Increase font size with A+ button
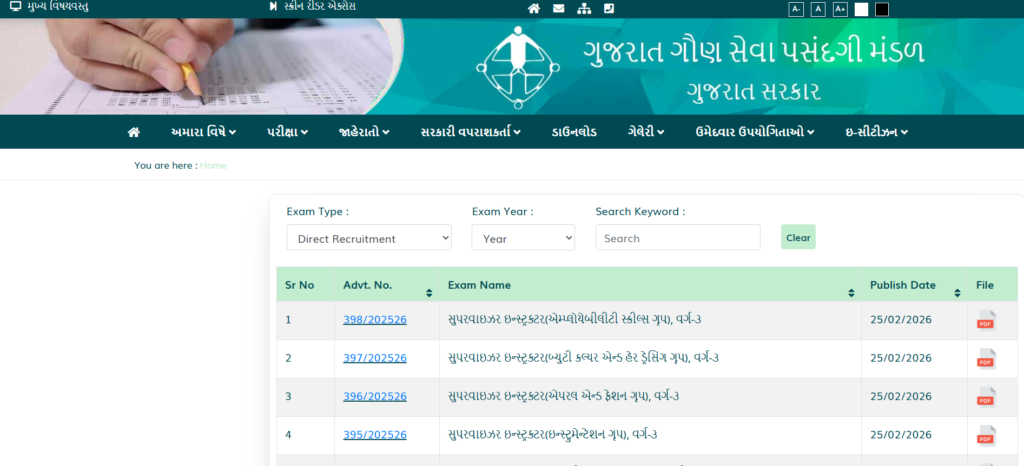Viewport: 1024px width, 466px height. (840, 9)
